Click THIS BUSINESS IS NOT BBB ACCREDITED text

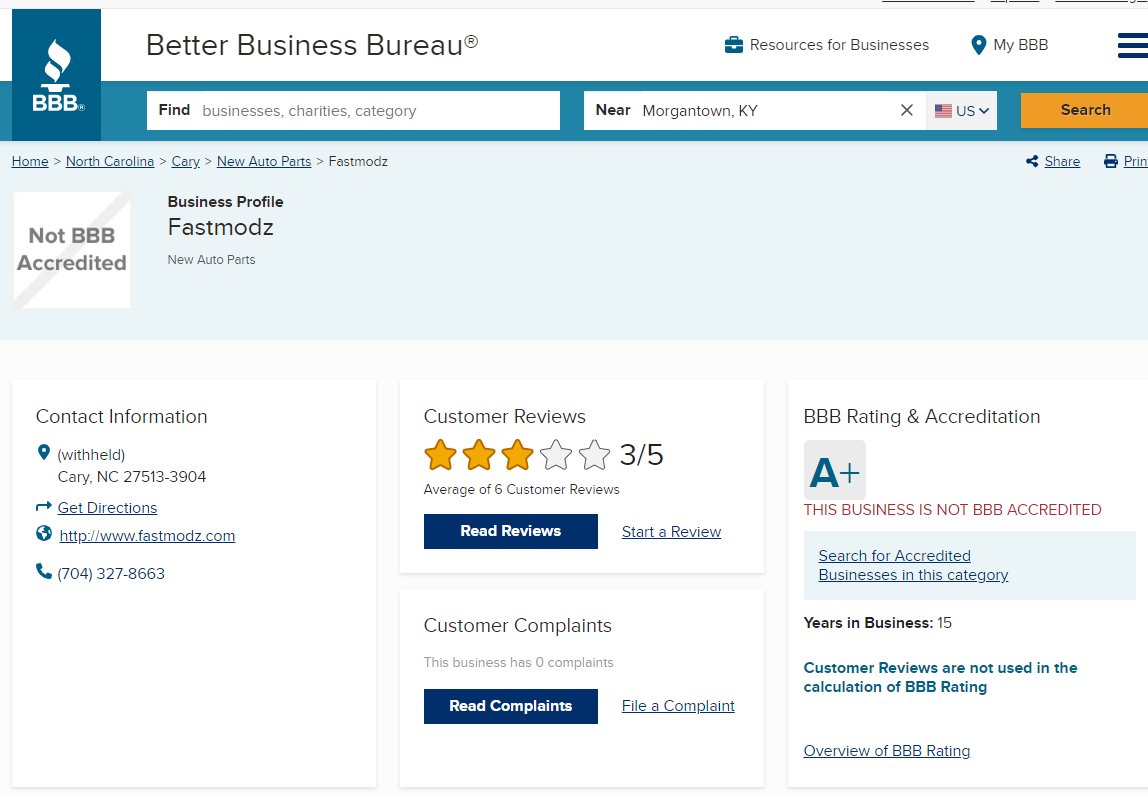[x=952, y=510]
